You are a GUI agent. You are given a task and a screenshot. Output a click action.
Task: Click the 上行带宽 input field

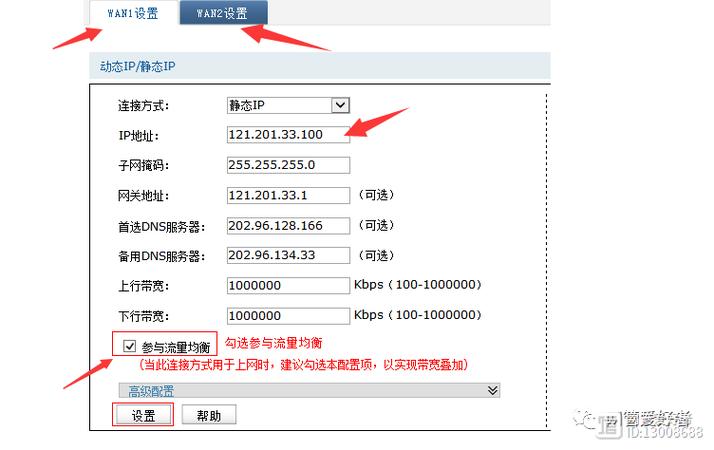point(288,286)
